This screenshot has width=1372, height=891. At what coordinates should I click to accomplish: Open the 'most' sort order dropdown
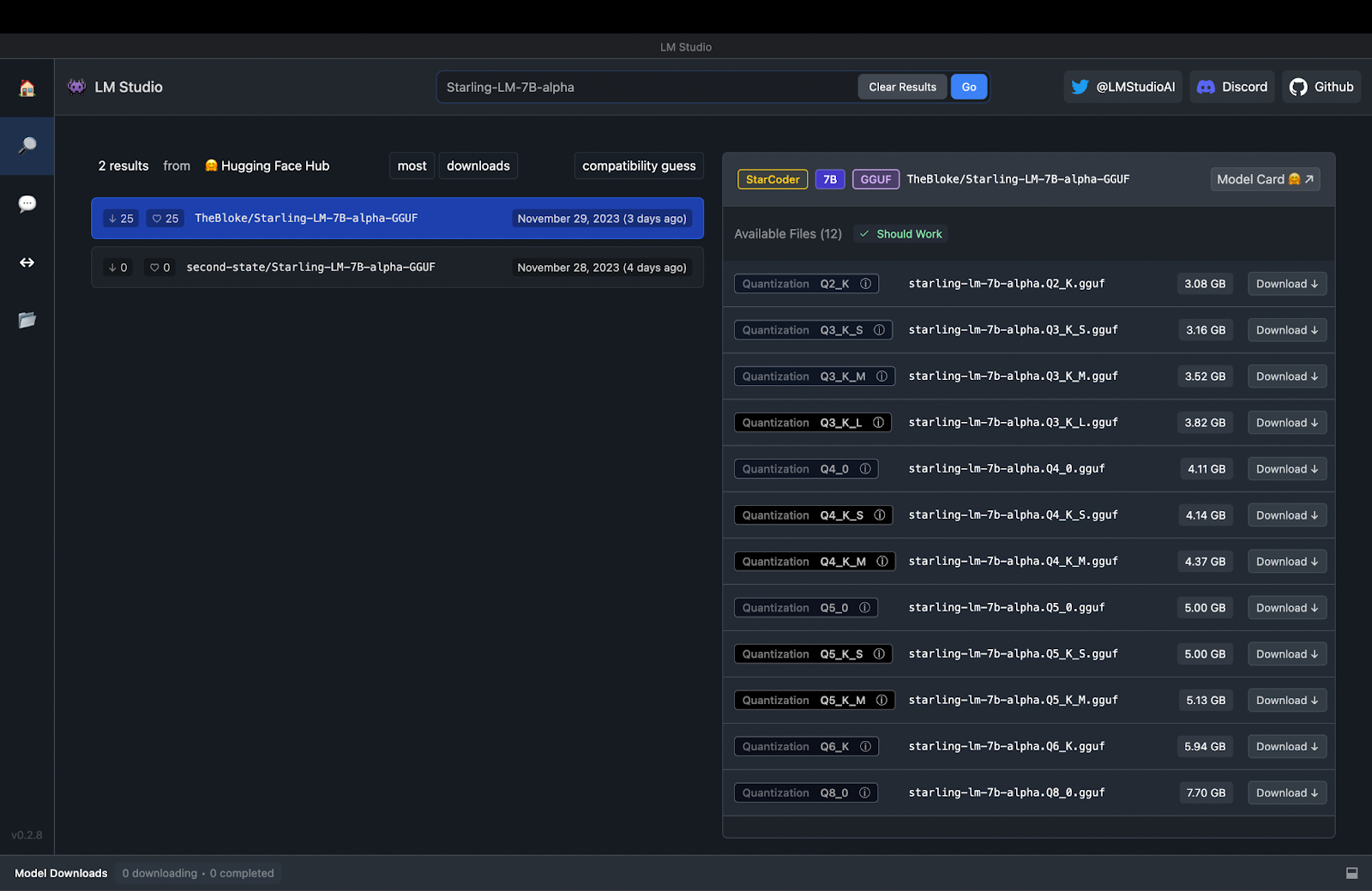click(412, 166)
